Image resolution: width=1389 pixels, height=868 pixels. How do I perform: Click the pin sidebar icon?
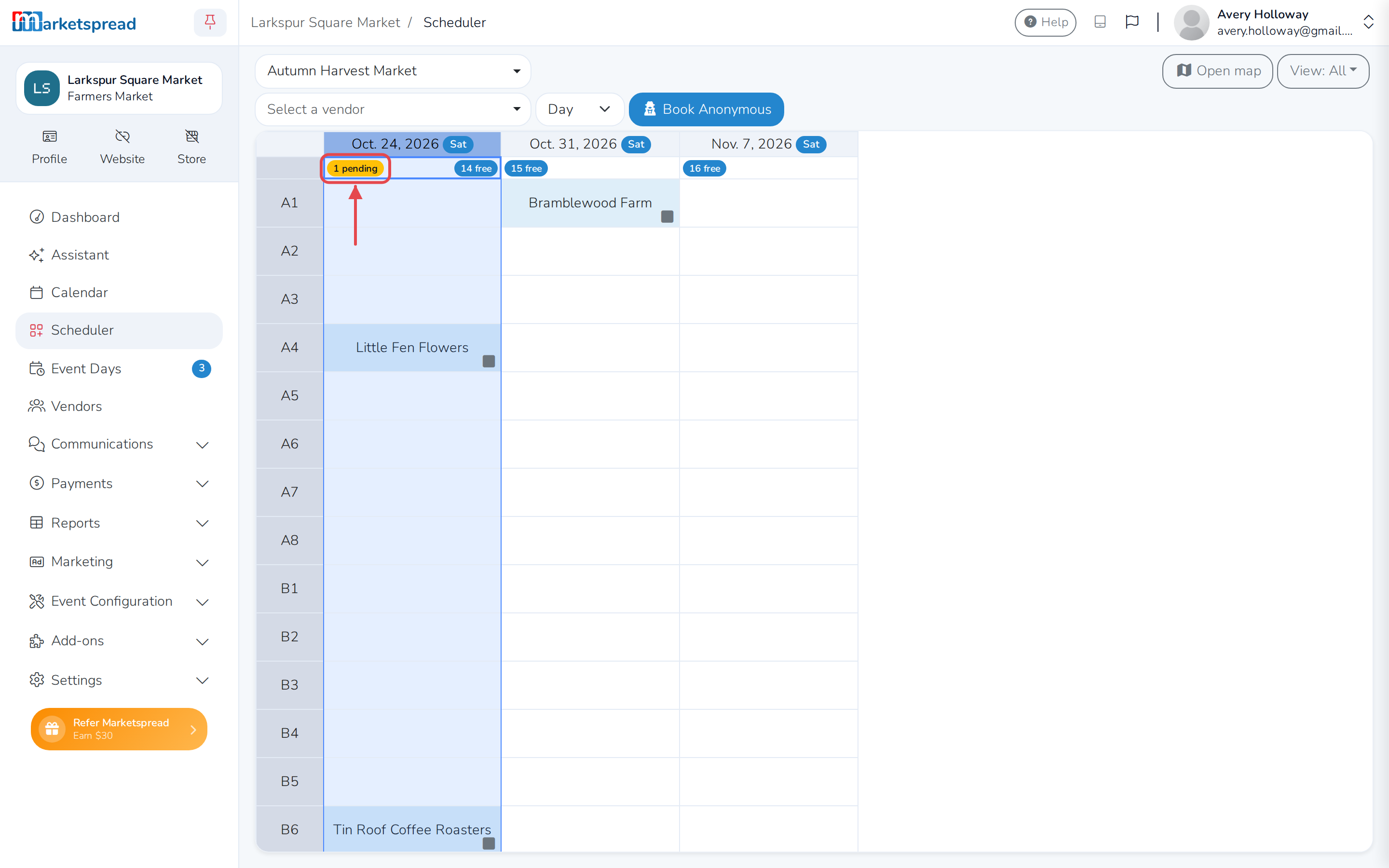210,22
